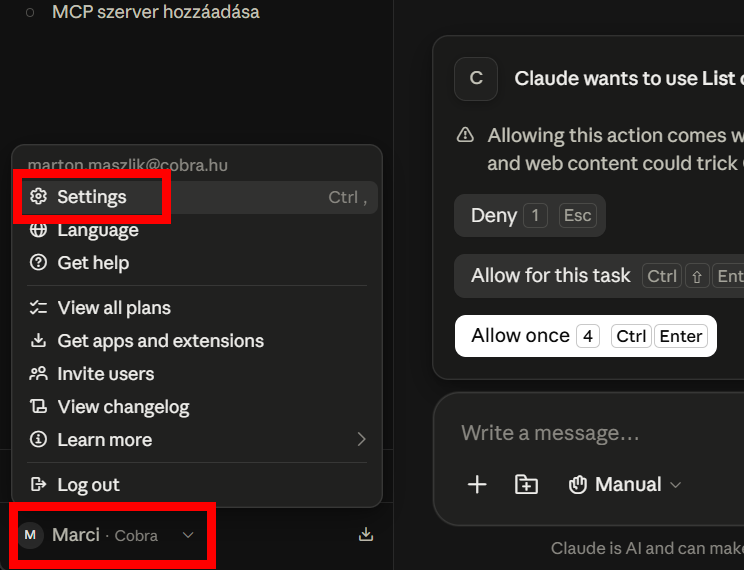
Task: Click the download icon beside the account name
Action: (366, 534)
